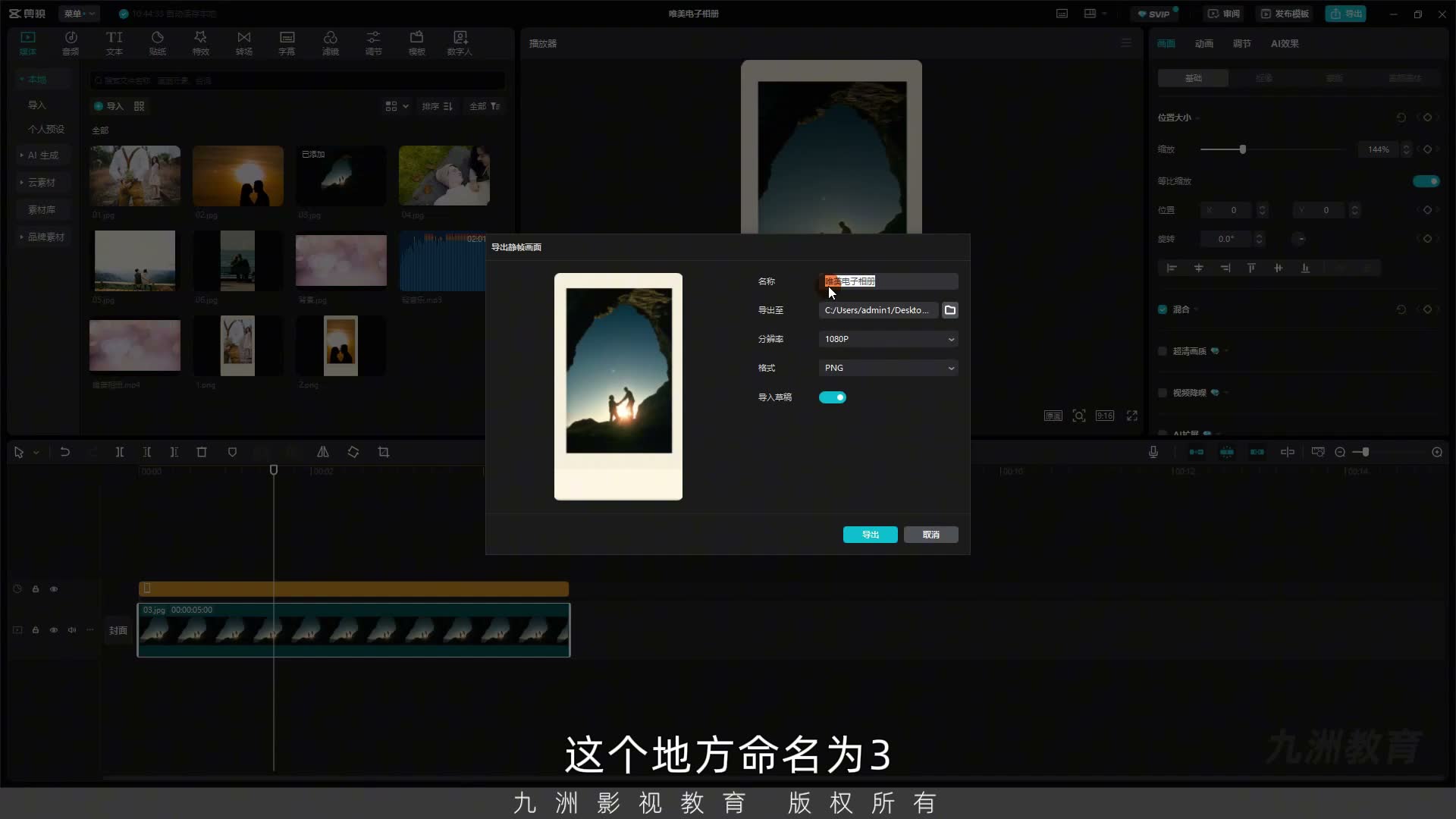The width and height of the screenshot is (1456, 819).
Task: Check the 视频降噪 checkbox
Action: (1163, 393)
